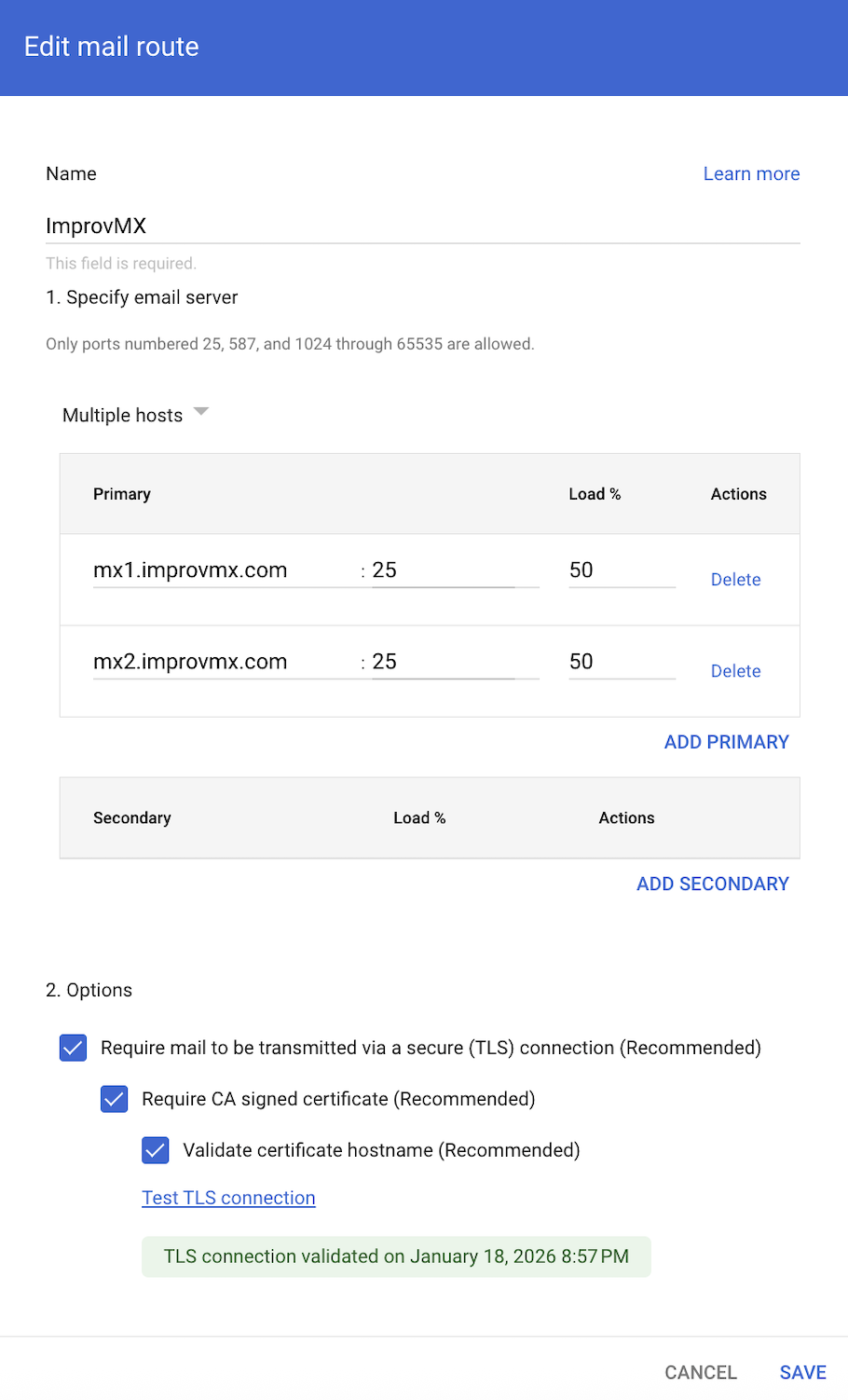The height and width of the screenshot is (1400, 848).
Task: Delete the mx1.improvmx.com host row
Action: pos(735,580)
